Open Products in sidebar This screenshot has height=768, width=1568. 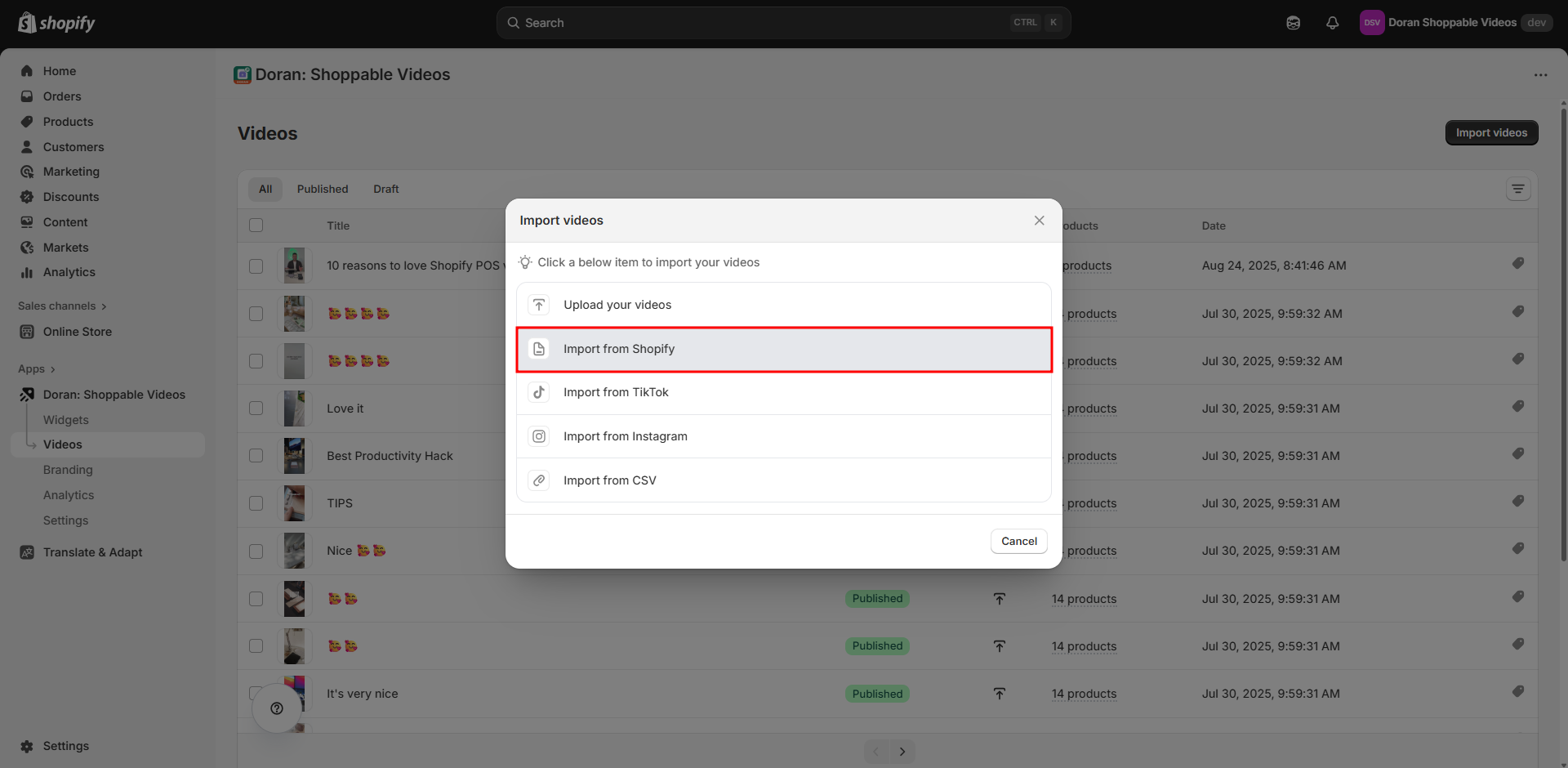pos(68,122)
